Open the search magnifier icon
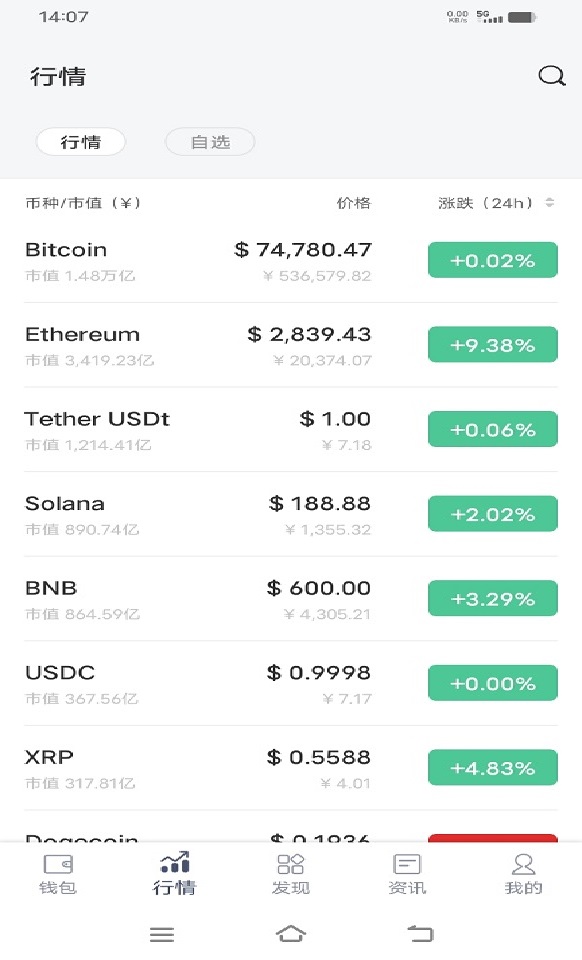The image size is (582, 960). click(x=551, y=76)
